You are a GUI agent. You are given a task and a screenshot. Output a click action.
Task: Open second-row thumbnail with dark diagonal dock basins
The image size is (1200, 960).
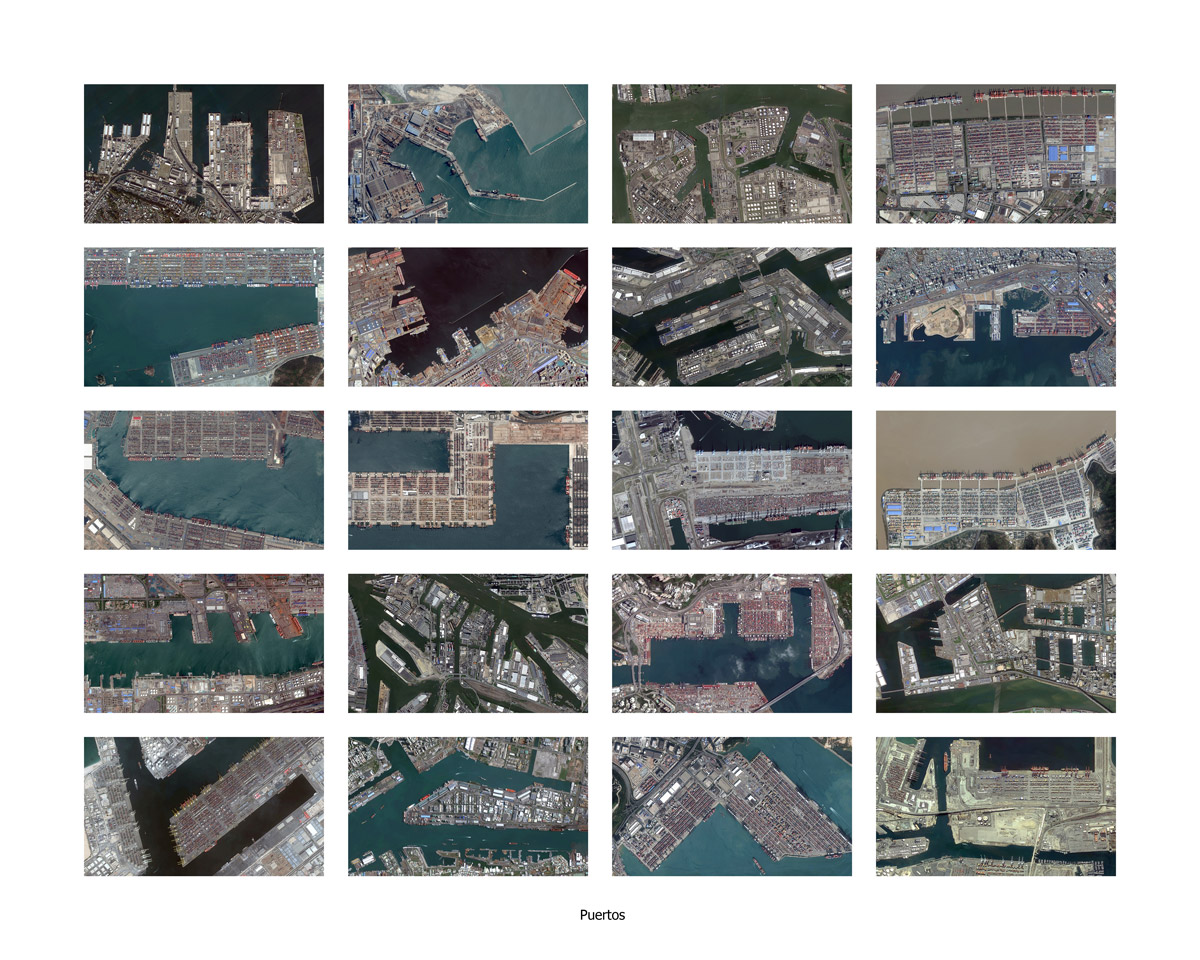731,316
